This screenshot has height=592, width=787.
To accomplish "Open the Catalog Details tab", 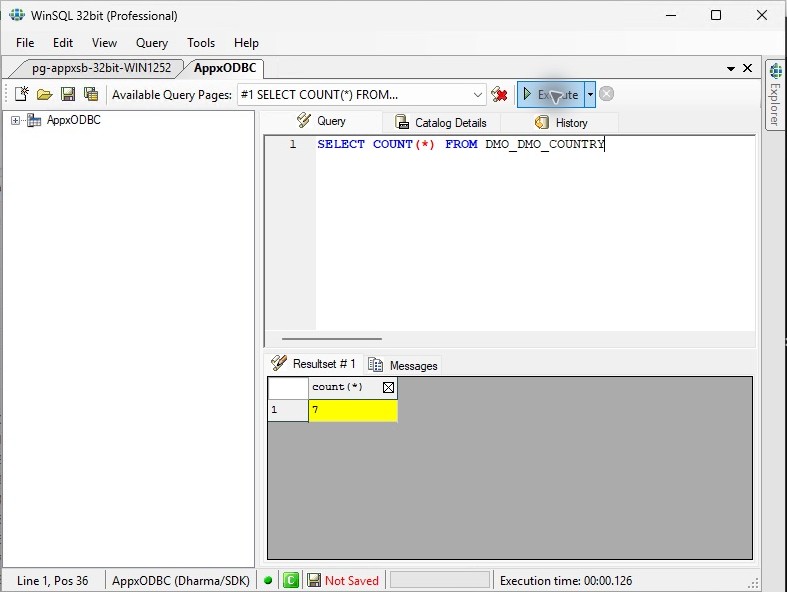I will point(441,123).
